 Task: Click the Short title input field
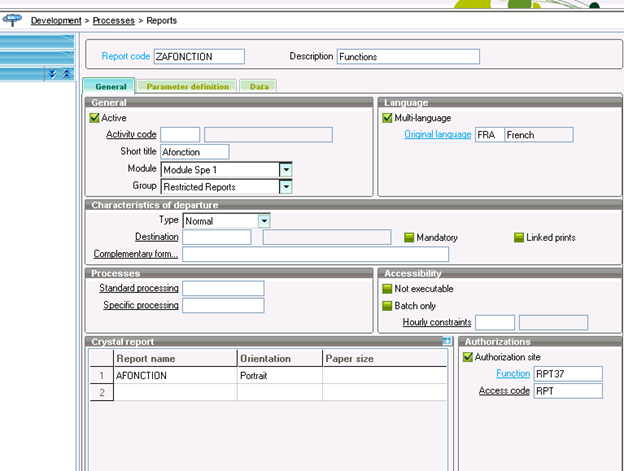pyautogui.click(x=195, y=152)
